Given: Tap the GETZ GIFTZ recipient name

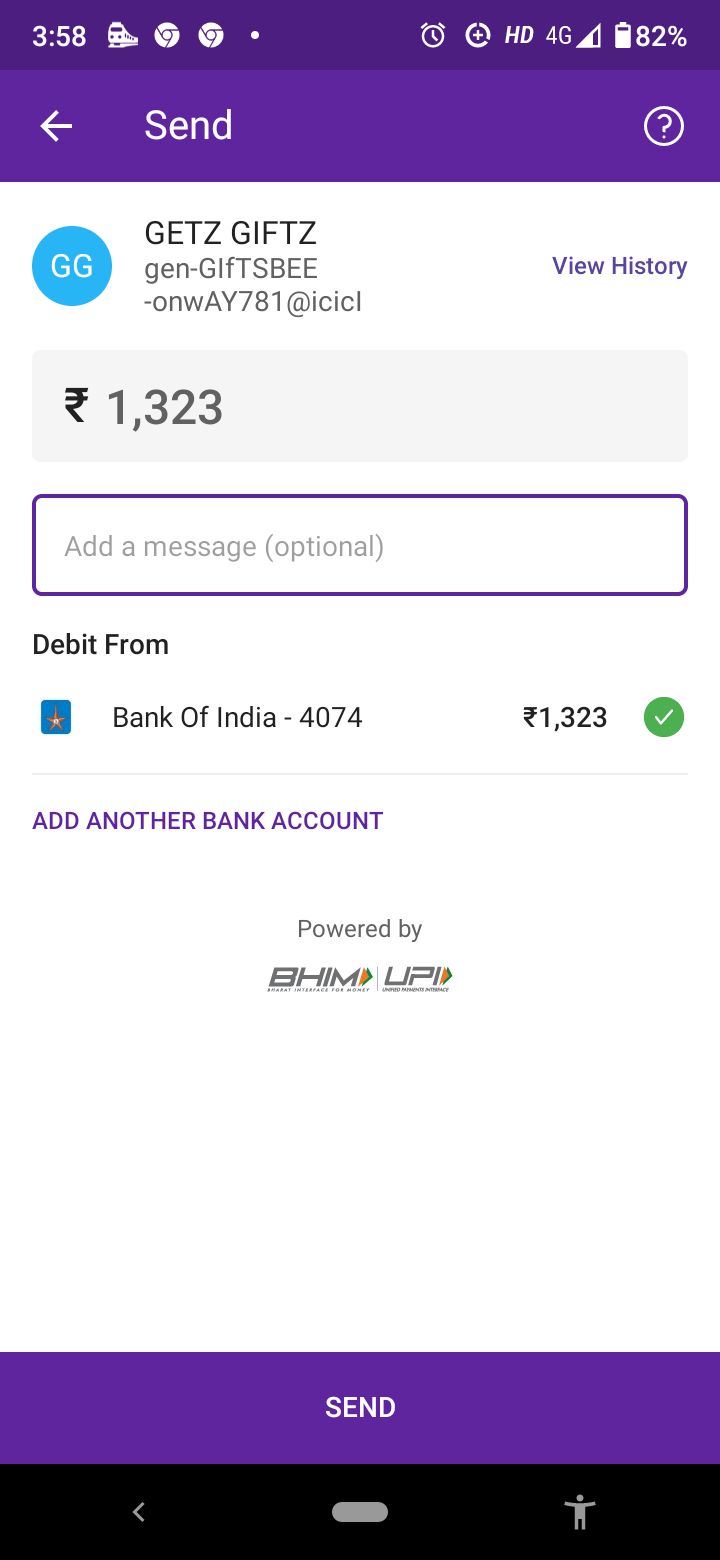Looking at the screenshot, I should [x=231, y=233].
